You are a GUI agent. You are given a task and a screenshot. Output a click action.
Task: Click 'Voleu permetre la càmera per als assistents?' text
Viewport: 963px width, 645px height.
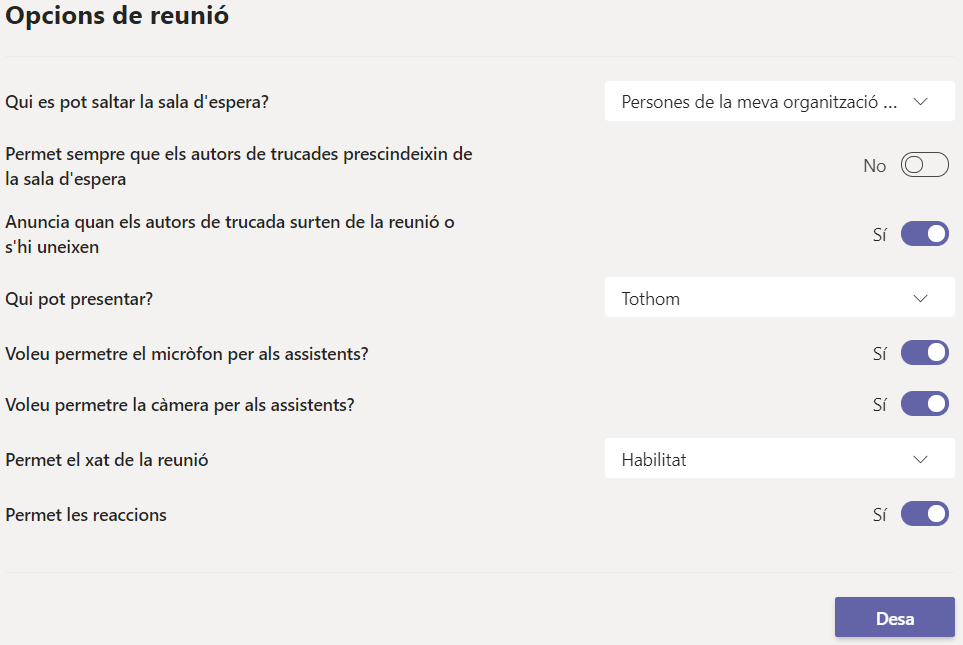coord(180,405)
